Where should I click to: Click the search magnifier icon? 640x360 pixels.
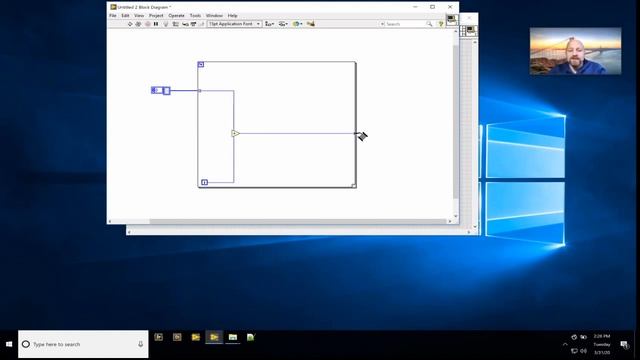click(429, 24)
